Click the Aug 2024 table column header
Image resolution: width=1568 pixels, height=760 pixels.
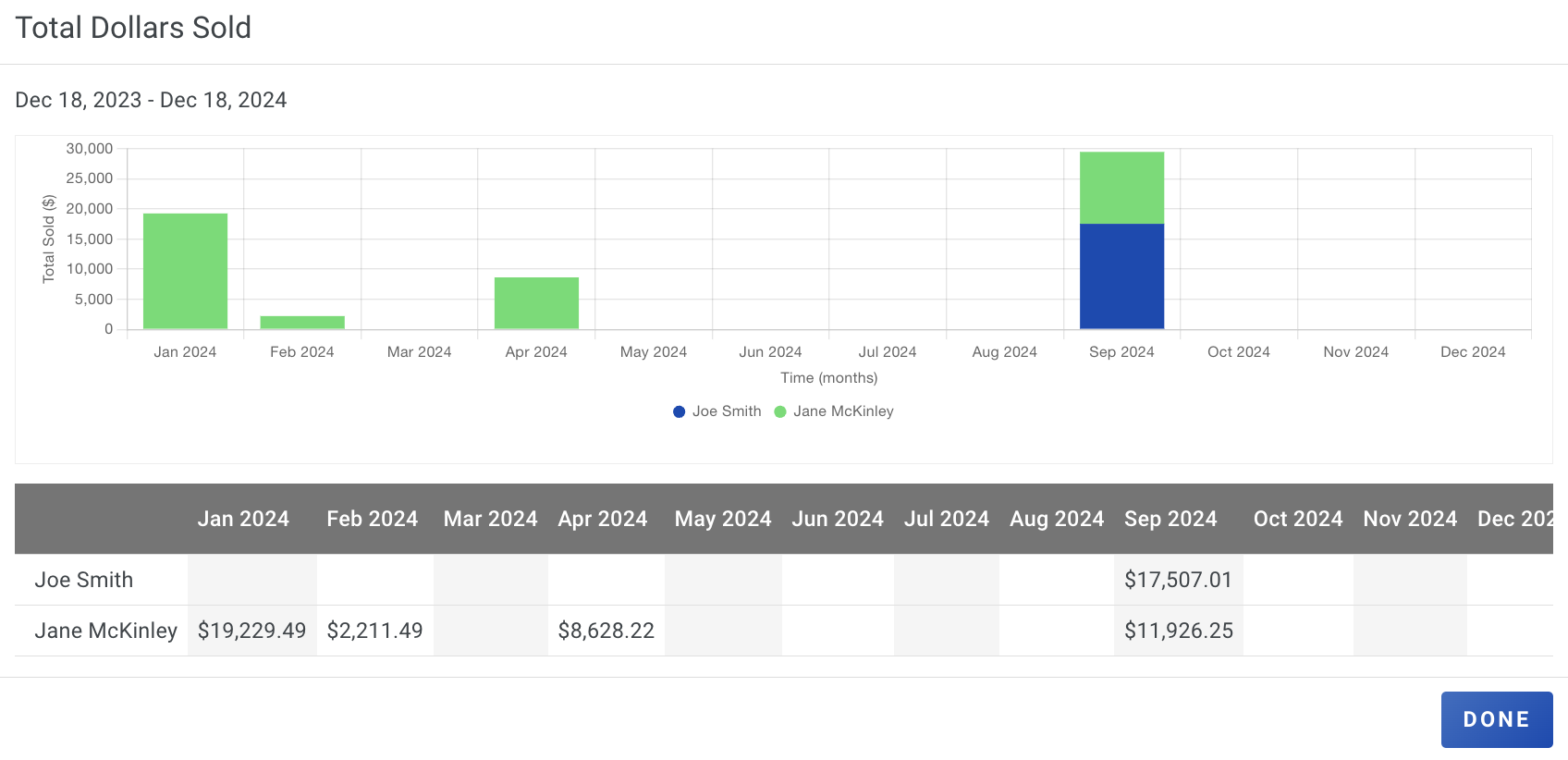coord(1057,519)
